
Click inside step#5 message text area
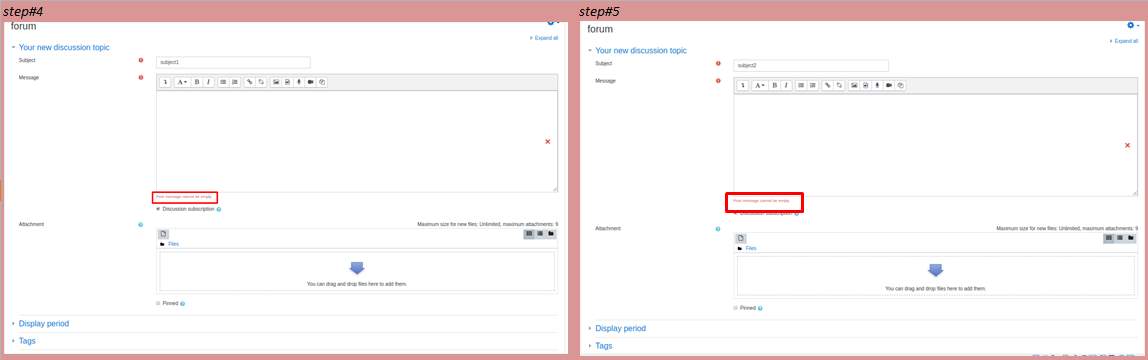pyautogui.click(x=936, y=145)
